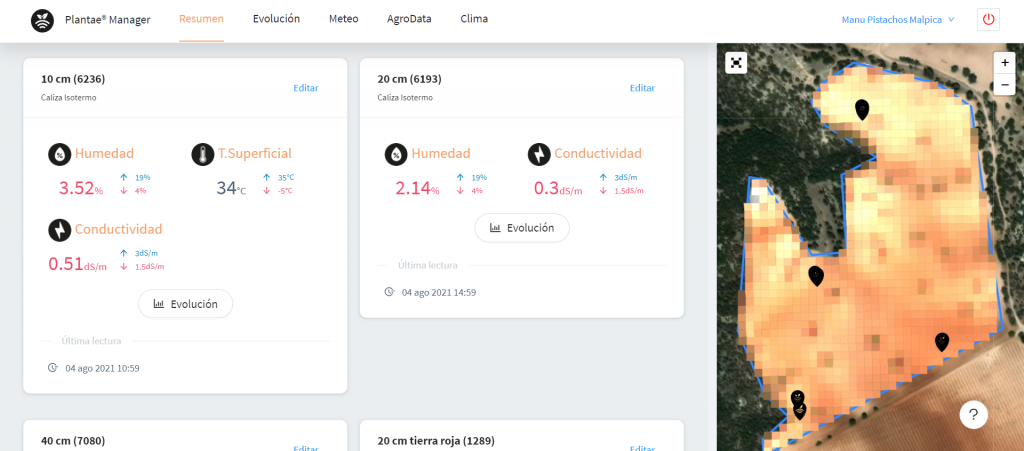The image size is (1024, 451).
Task: Select the sensor pin near the field's right edge
Action: pyautogui.click(x=941, y=341)
